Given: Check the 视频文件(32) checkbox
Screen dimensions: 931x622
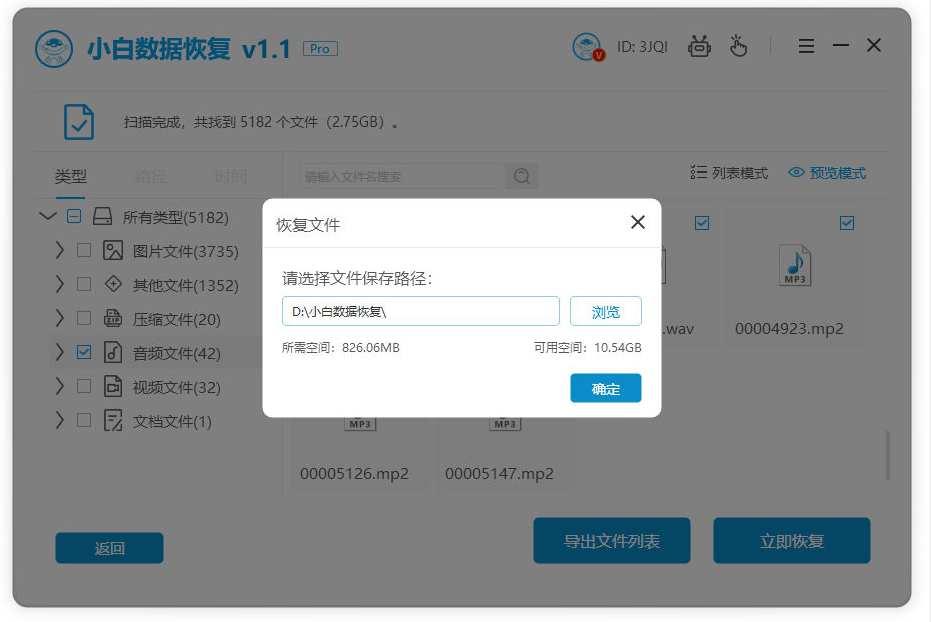Looking at the screenshot, I should point(84,386).
